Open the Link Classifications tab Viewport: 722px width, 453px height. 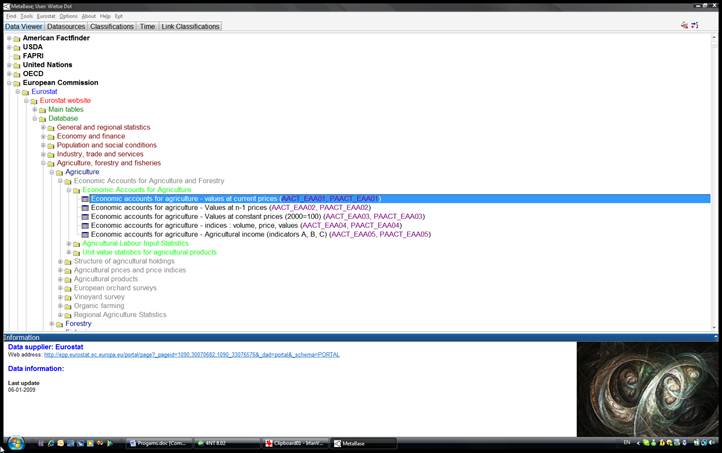(x=191, y=26)
